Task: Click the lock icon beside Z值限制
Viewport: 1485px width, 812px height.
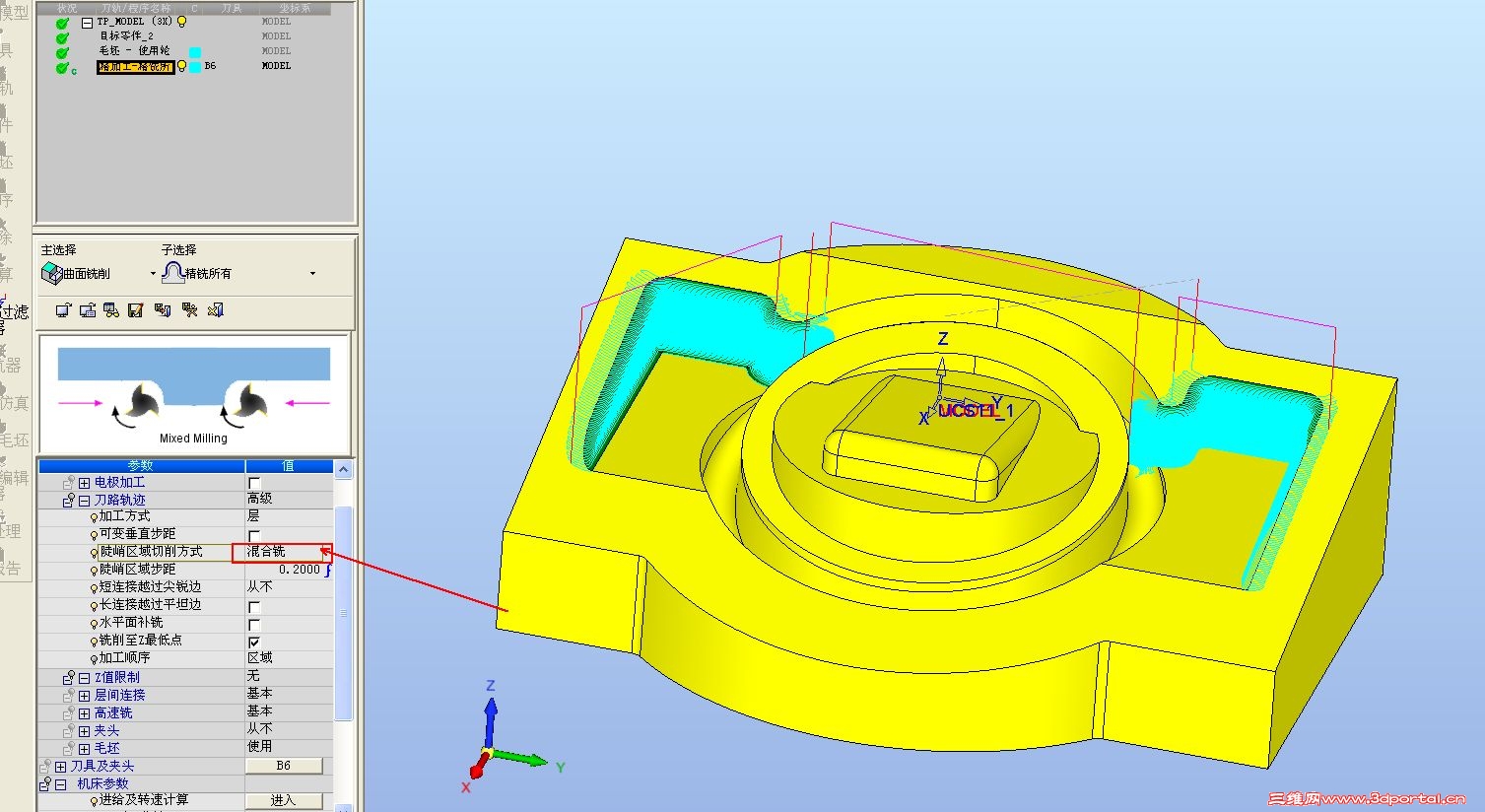Action: click(69, 678)
